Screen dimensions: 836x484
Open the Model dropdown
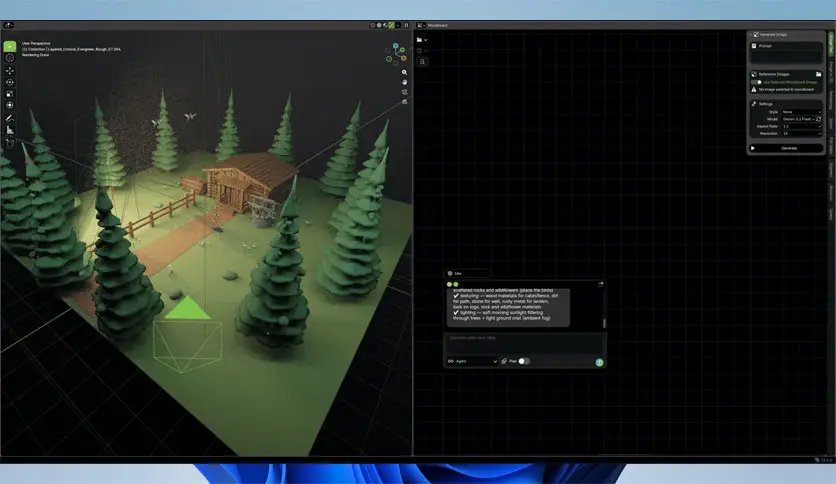798,119
